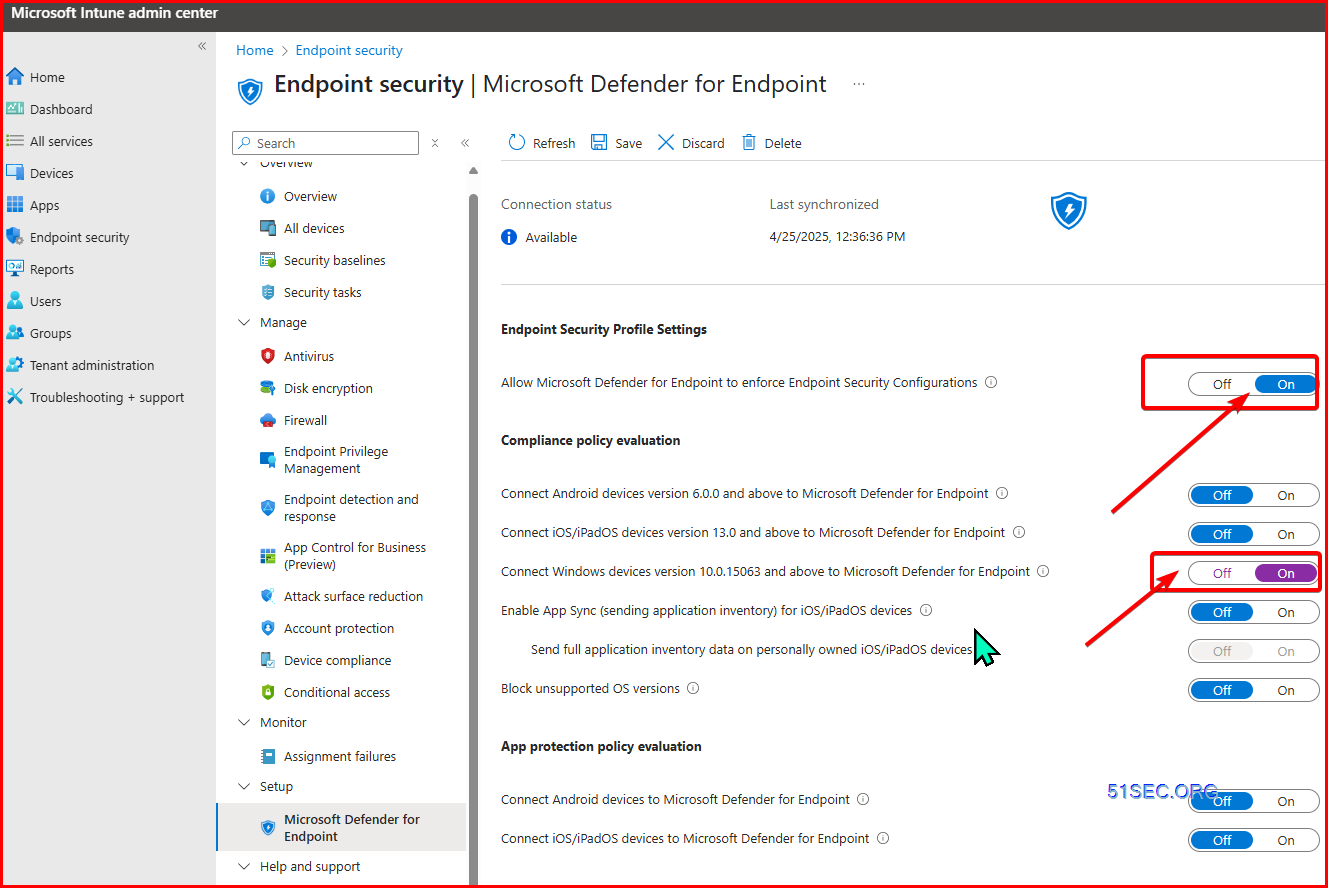Screen dimensions: 1328x888
Task: Click the Last synchronized timestamp 4/25/2025, 12:36:36 PM
Action: [837, 237]
